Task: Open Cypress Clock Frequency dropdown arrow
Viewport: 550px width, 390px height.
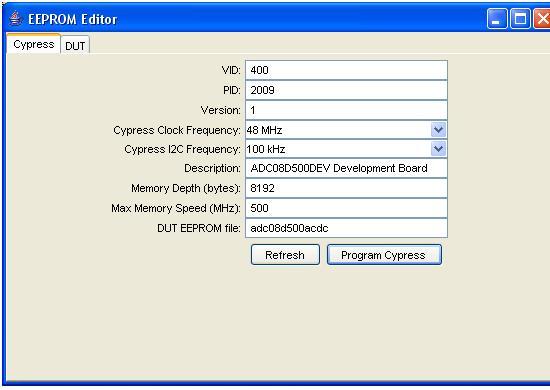Action: coord(438,130)
